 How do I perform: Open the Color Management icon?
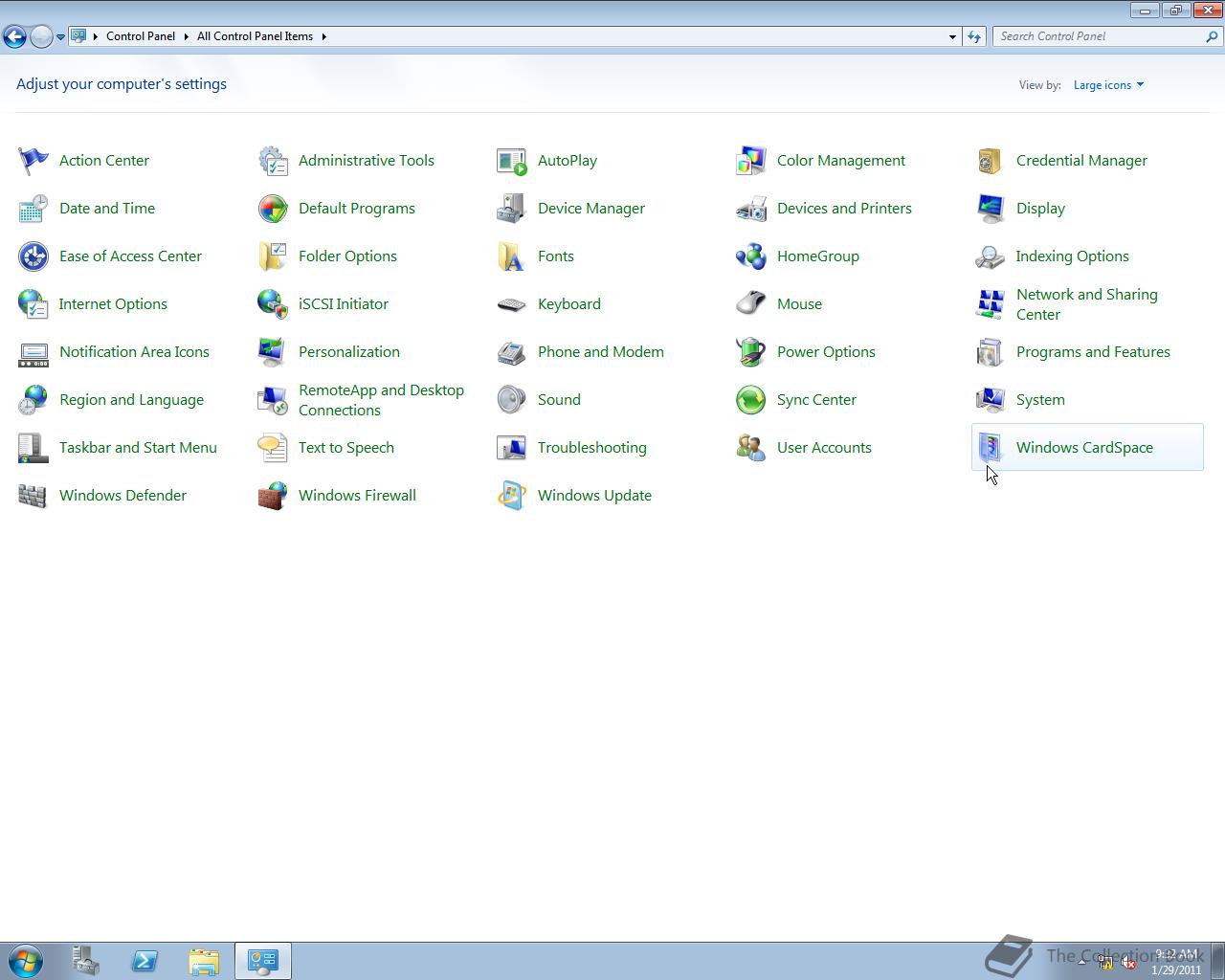[x=751, y=161]
